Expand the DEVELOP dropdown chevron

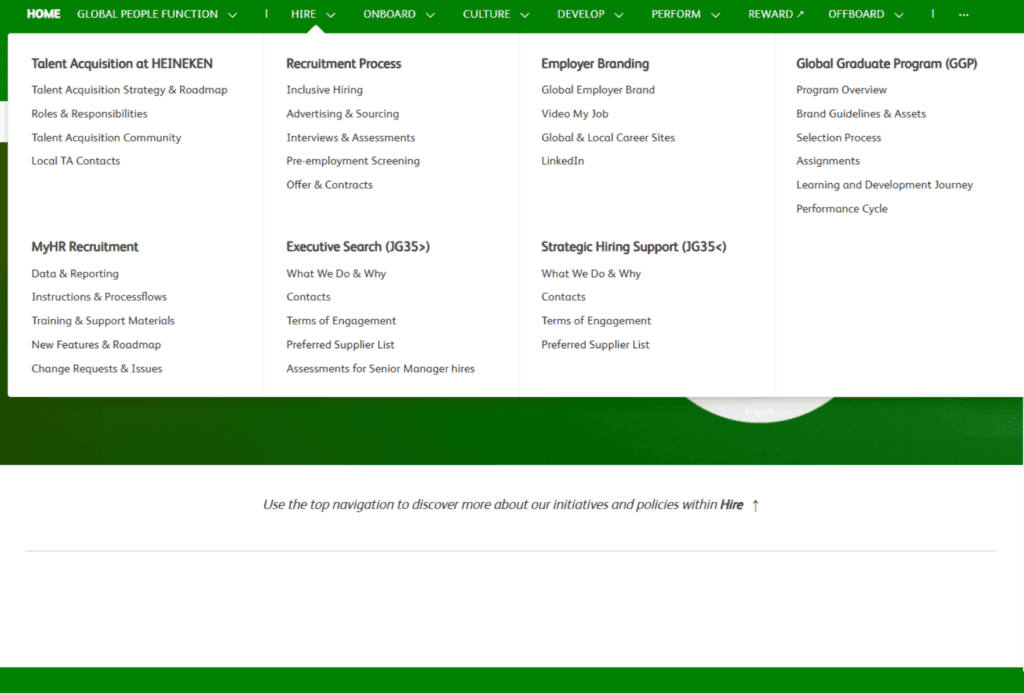[619, 15]
